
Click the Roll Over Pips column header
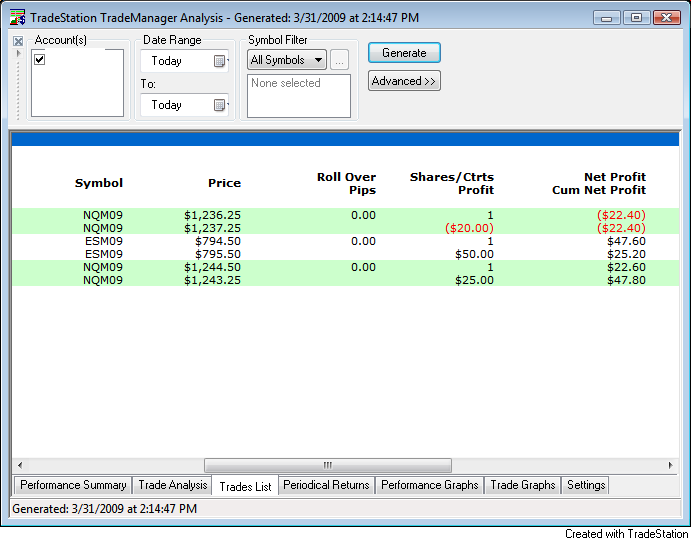click(346, 183)
